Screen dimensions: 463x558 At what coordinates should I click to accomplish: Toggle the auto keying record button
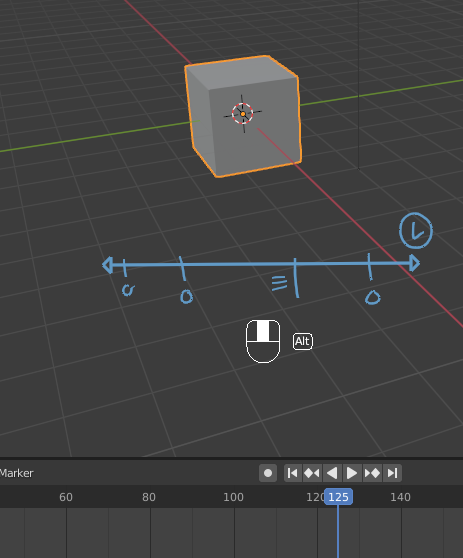pyautogui.click(x=268, y=473)
